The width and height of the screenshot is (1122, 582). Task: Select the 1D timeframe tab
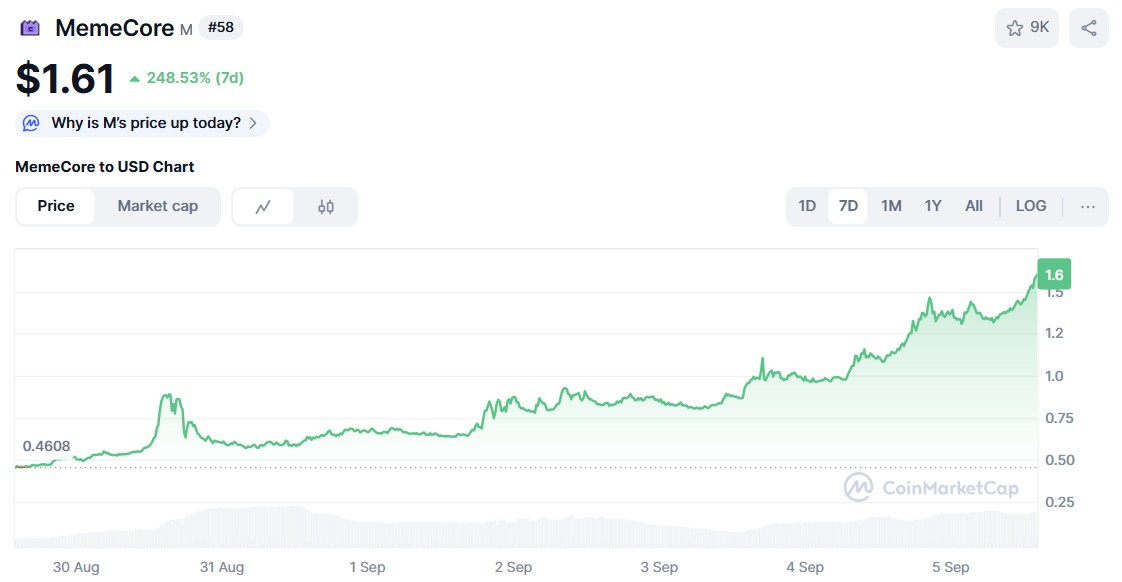pyautogui.click(x=807, y=206)
